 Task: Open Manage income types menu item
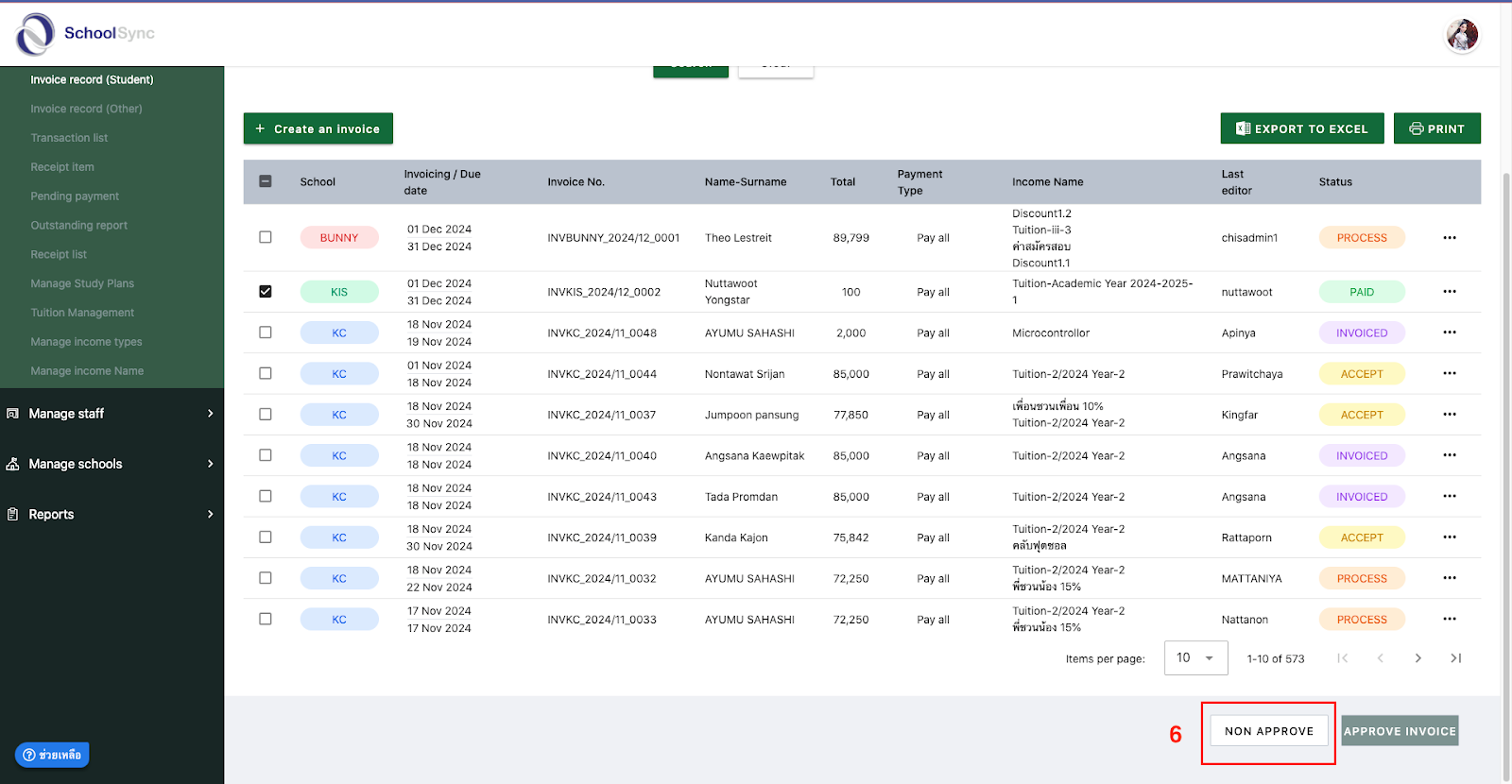point(86,342)
